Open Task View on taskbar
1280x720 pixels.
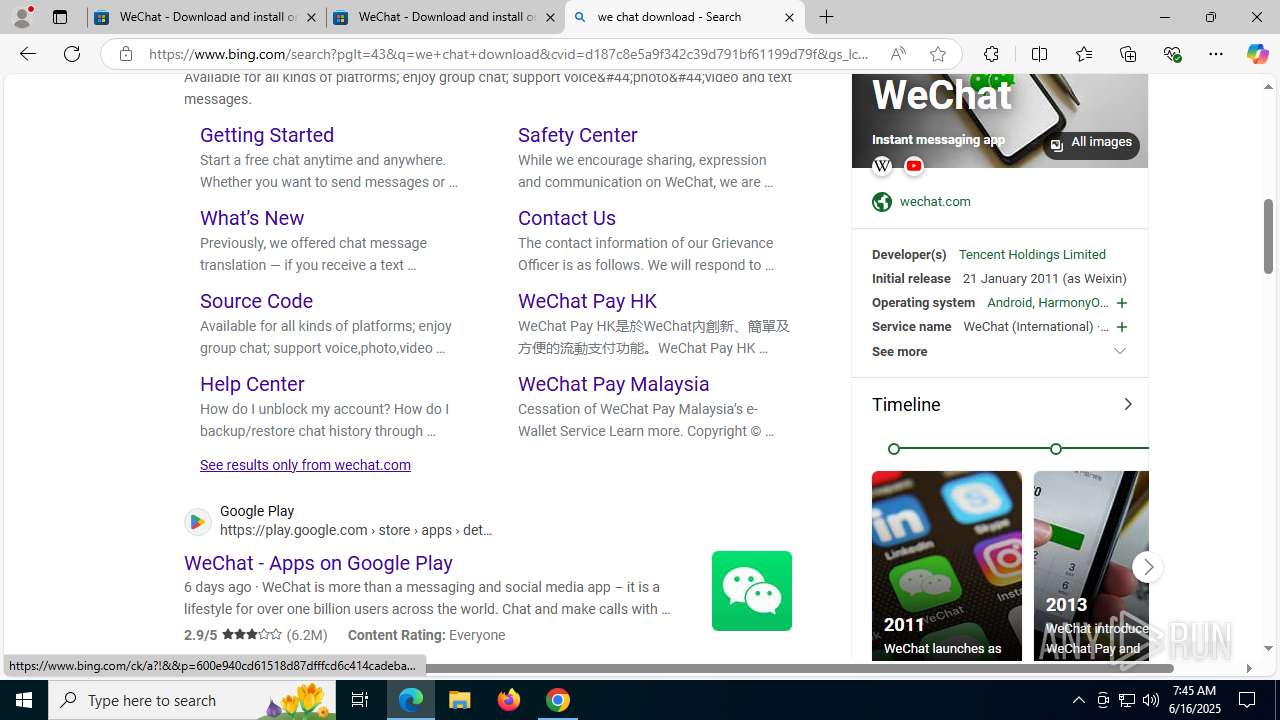pyautogui.click(x=359, y=700)
